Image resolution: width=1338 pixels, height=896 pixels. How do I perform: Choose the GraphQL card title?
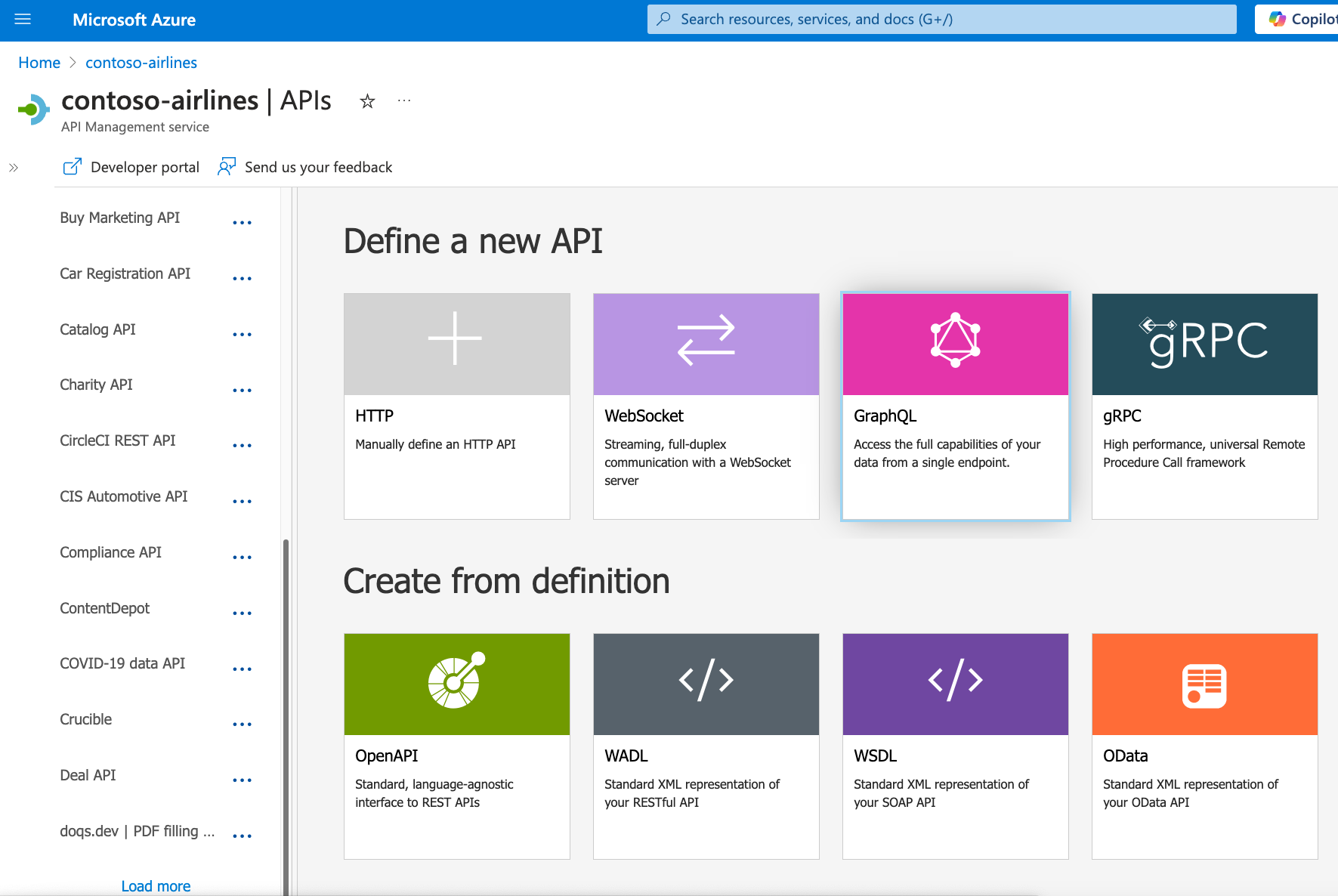pos(885,416)
